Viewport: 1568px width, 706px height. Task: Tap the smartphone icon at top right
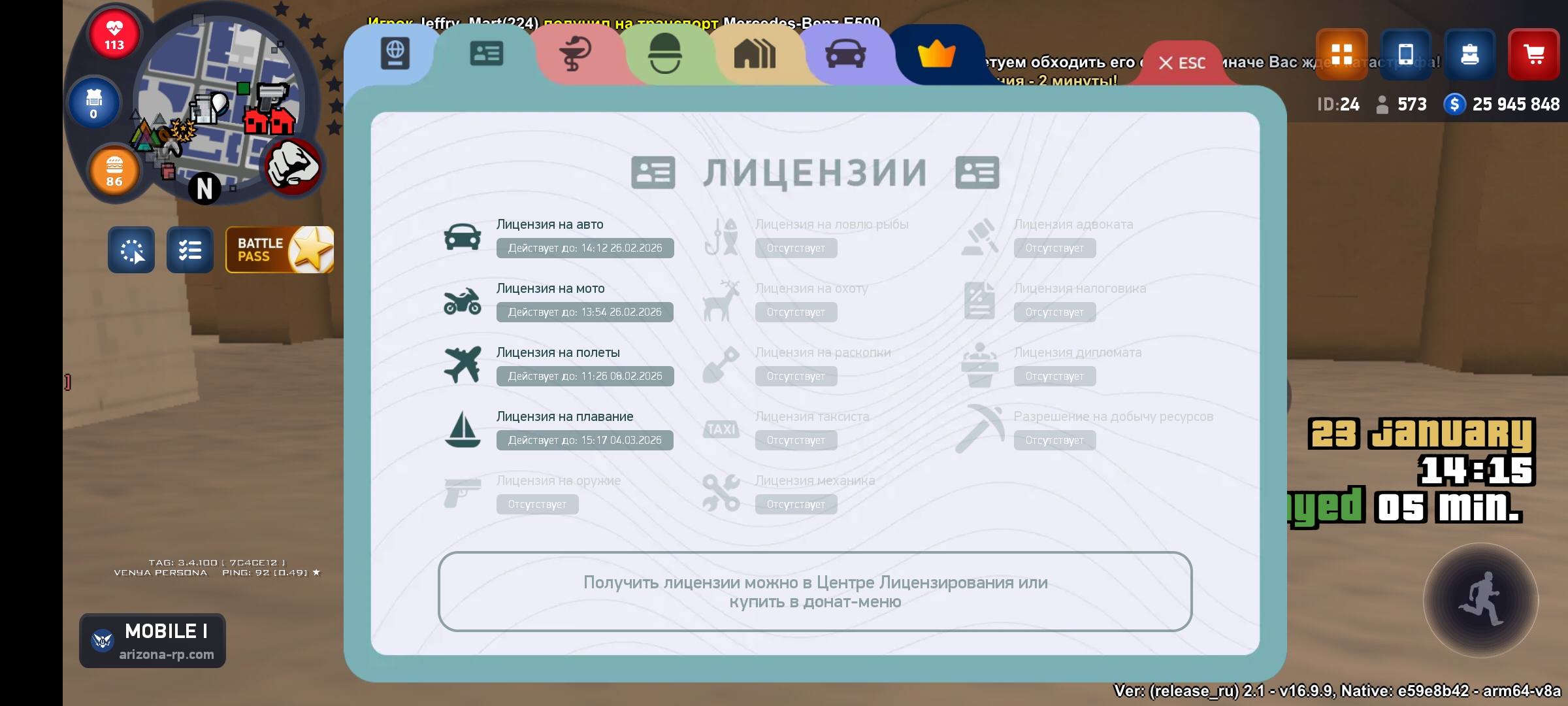1405,54
